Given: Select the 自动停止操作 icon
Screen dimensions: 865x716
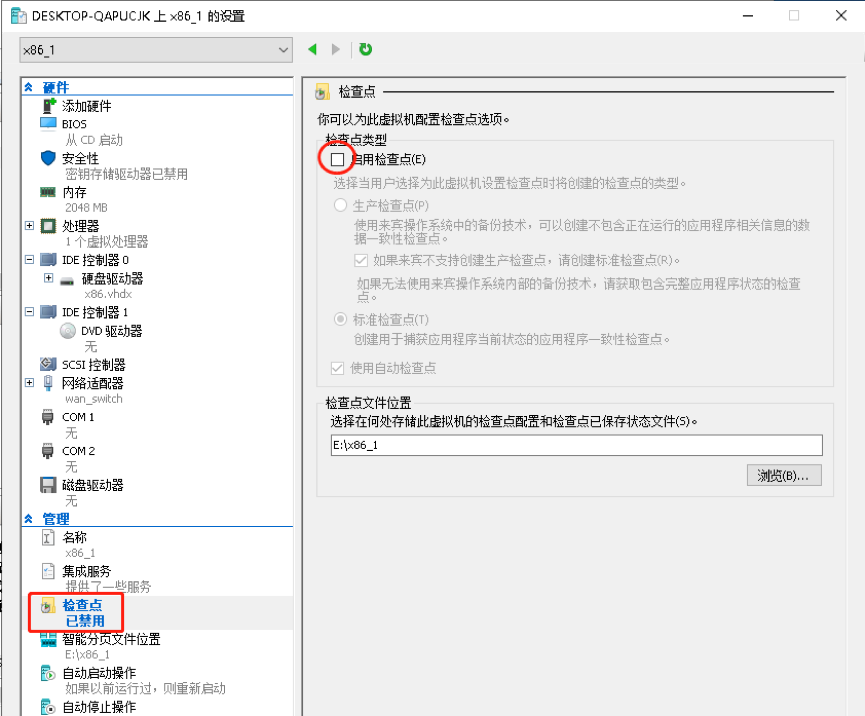Looking at the screenshot, I should (49, 707).
